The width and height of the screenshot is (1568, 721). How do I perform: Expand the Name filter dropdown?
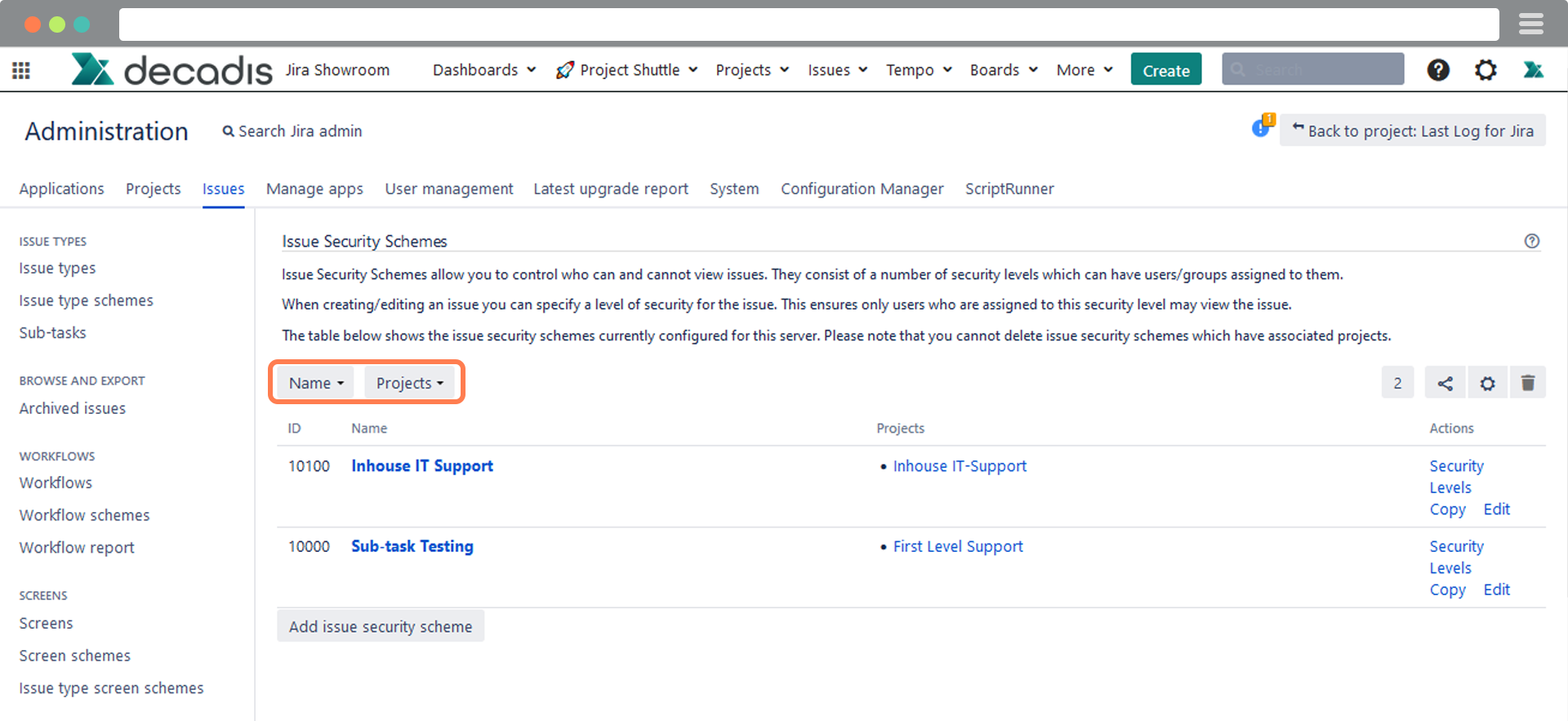[315, 383]
